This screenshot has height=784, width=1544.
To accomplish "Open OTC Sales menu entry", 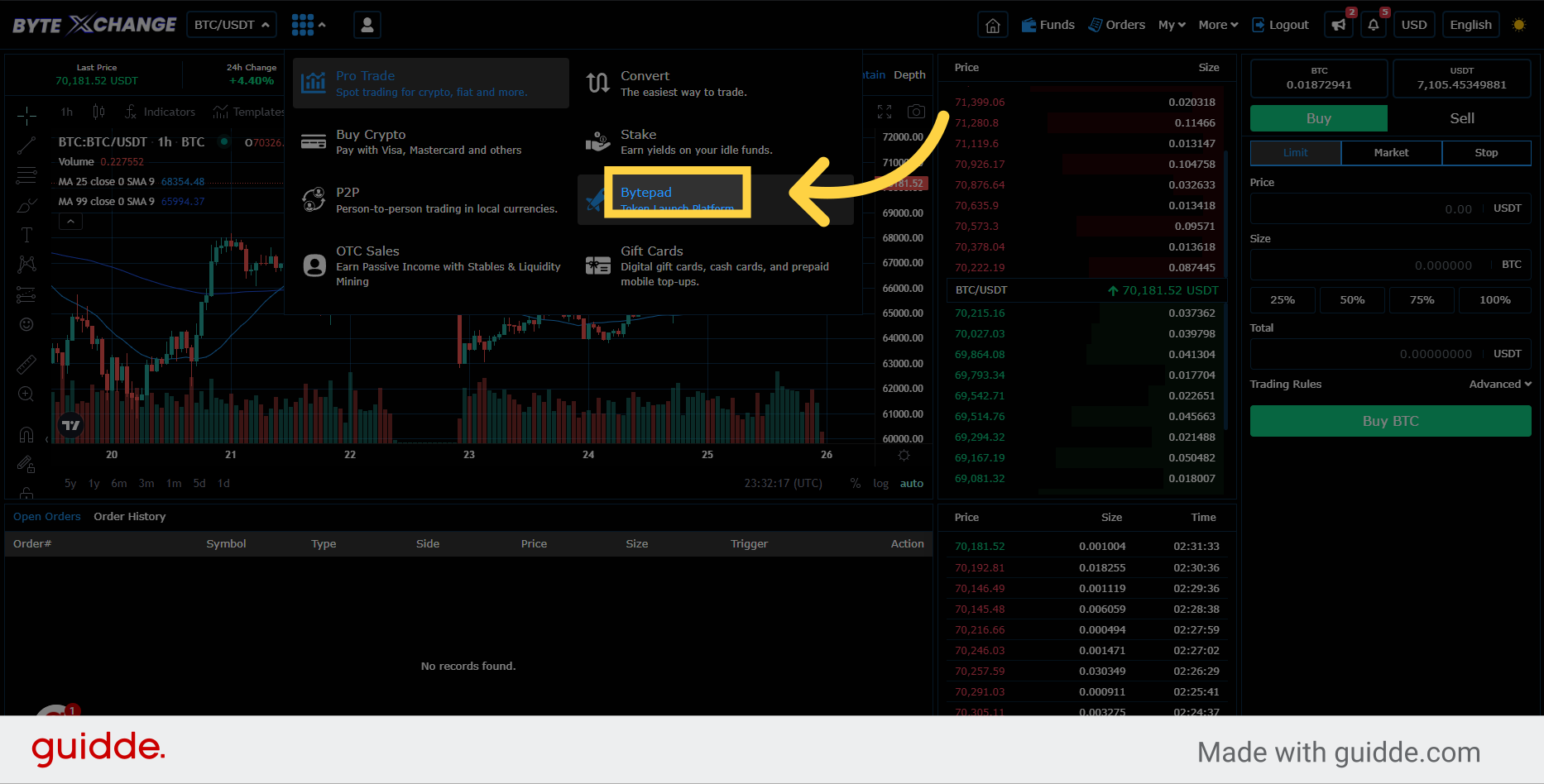I will pyautogui.click(x=431, y=265).
